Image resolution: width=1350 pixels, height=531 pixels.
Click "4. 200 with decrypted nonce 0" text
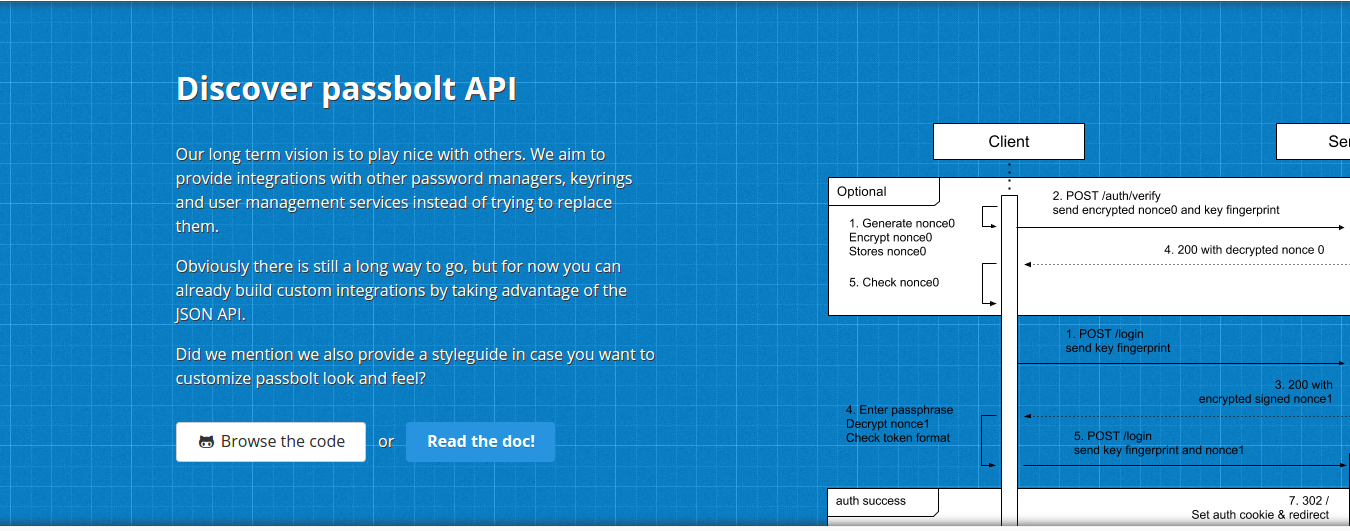point(1244,249)
